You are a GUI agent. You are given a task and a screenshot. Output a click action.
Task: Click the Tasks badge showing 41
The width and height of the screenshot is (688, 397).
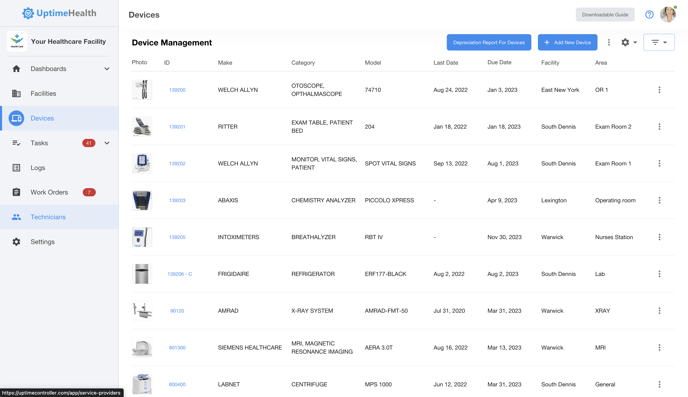pos(89,143)
